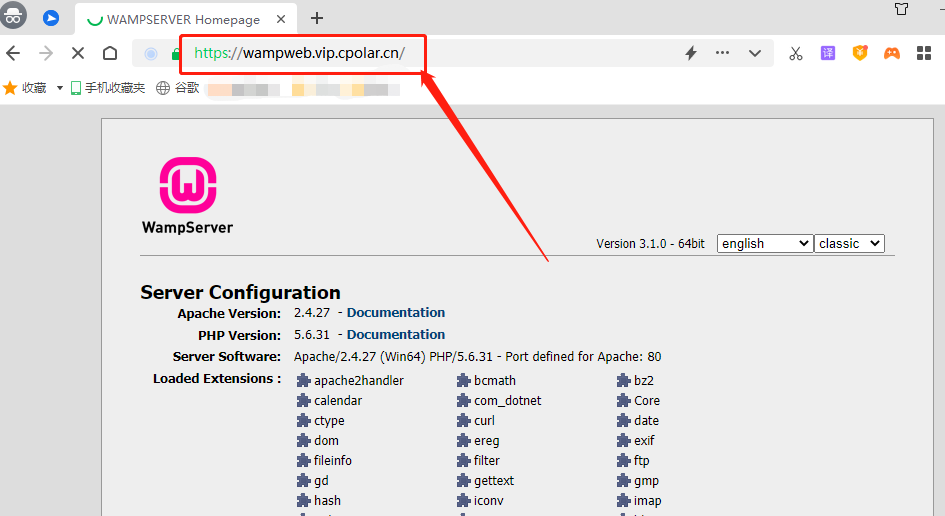Click the favorites star icon
This screenshot has width=945, height=516.
[x=10, y=88]
